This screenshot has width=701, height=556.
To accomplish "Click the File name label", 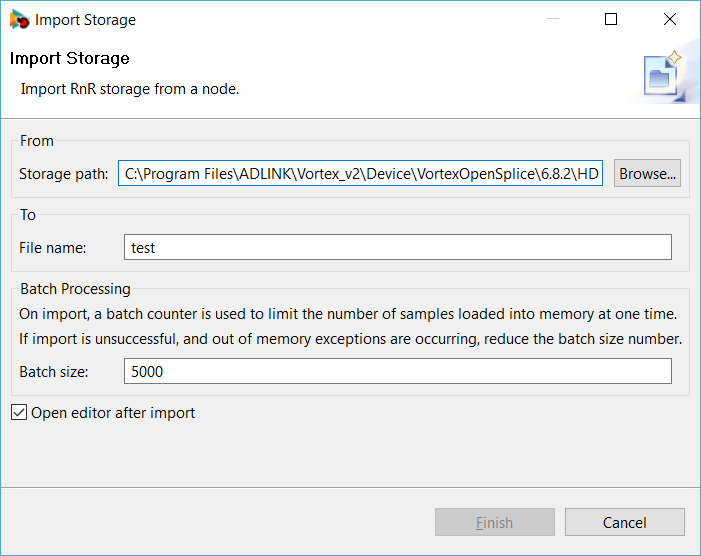I will (x=53, y=248).
